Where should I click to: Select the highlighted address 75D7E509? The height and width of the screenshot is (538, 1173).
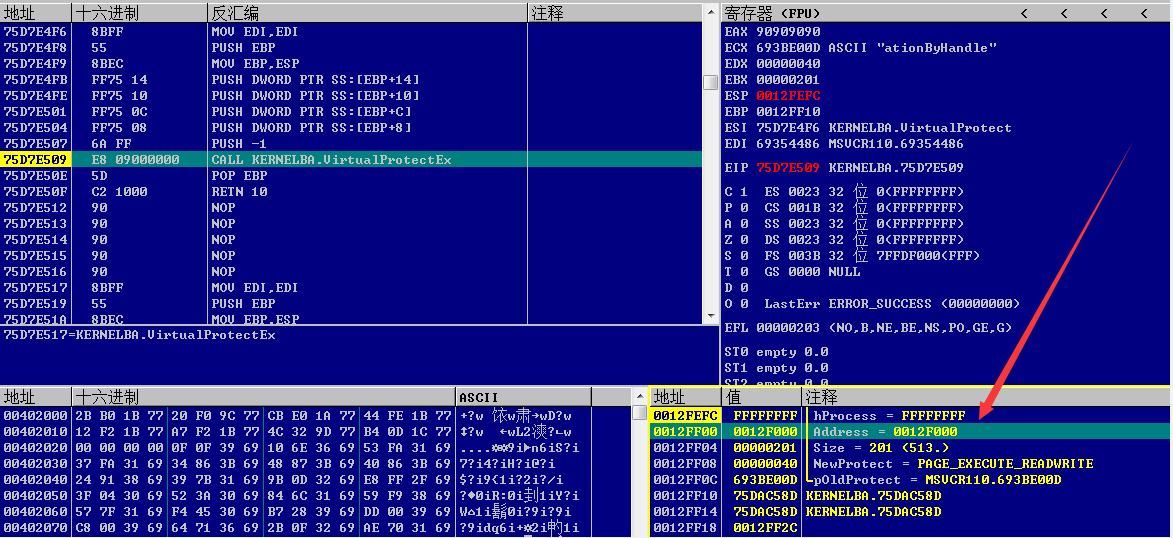[x=35, y=159]
